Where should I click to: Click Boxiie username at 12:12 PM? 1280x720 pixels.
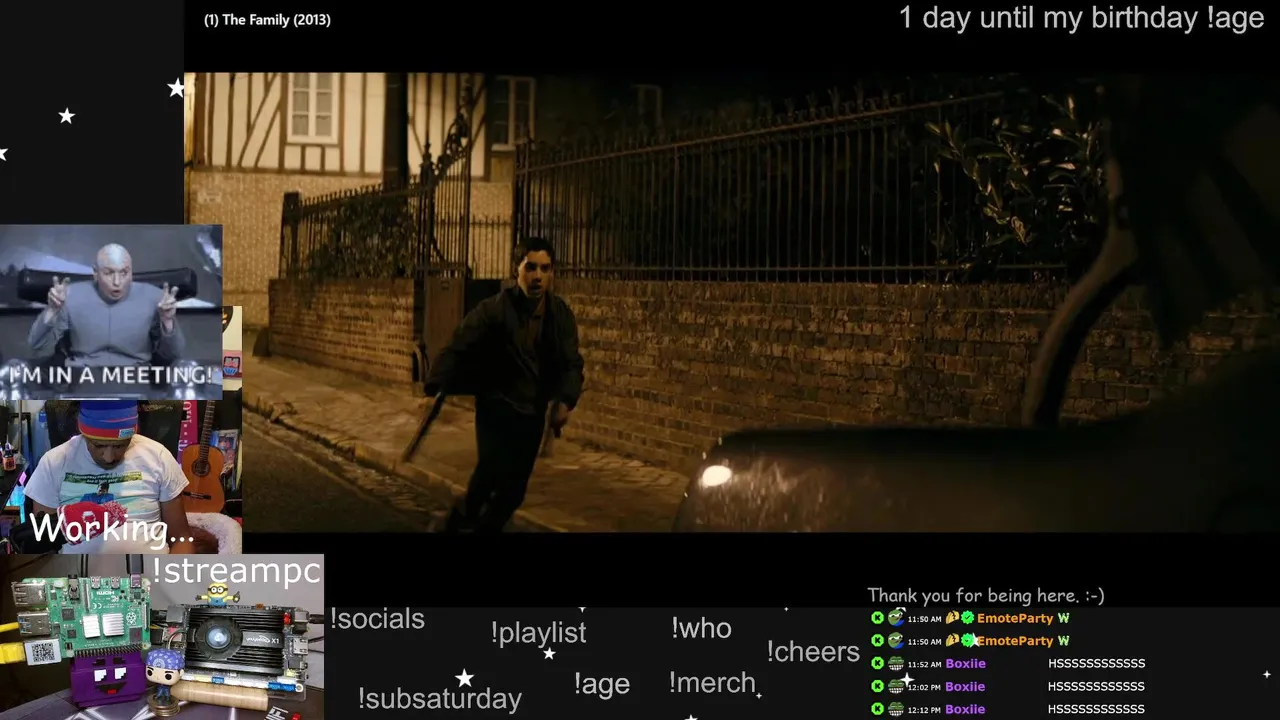965,709
